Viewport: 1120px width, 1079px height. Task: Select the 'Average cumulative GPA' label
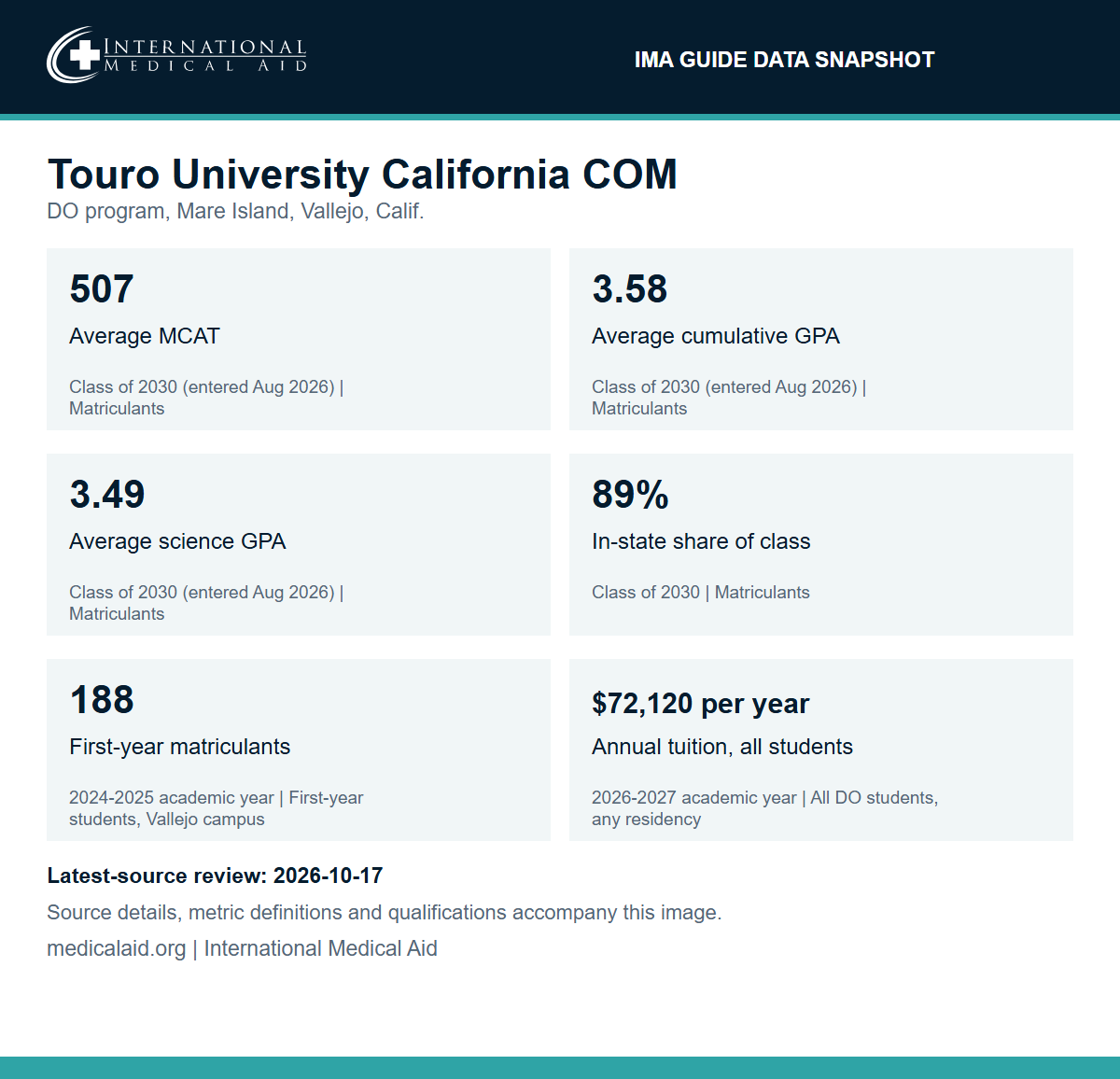[x=716, y=336]
